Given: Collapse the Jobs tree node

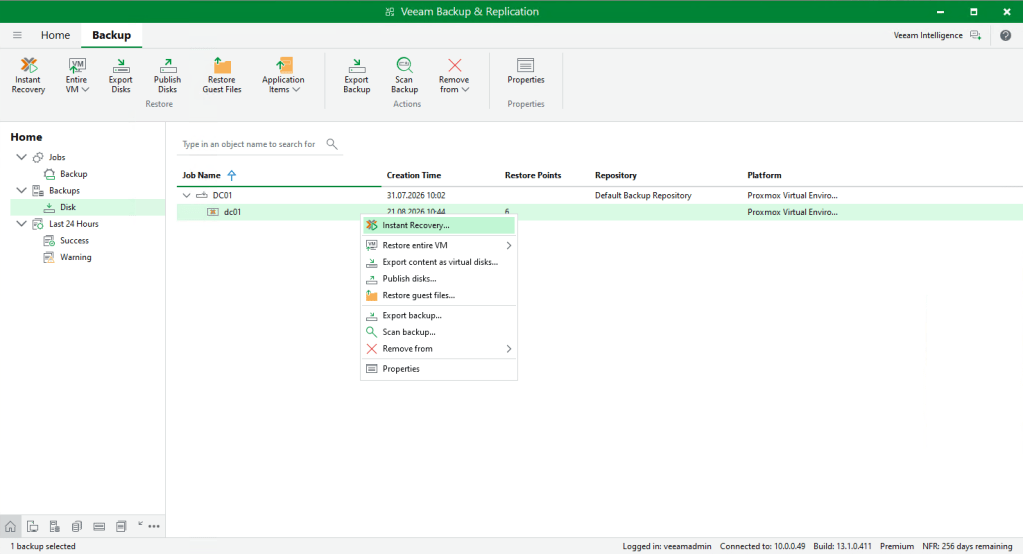Looking at the screenshot, I should tap(21, 157).
